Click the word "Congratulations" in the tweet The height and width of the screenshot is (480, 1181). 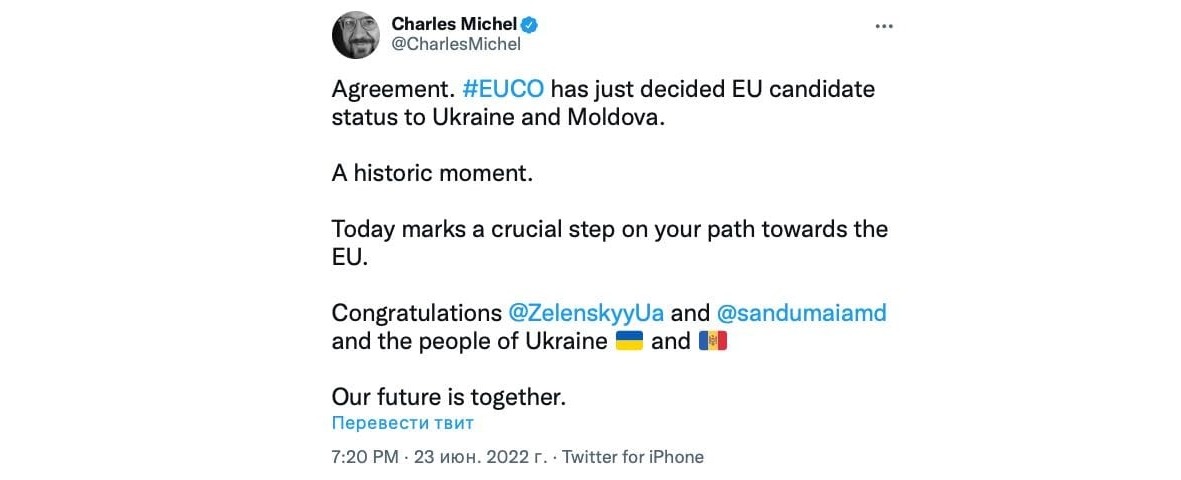[416, 312]
